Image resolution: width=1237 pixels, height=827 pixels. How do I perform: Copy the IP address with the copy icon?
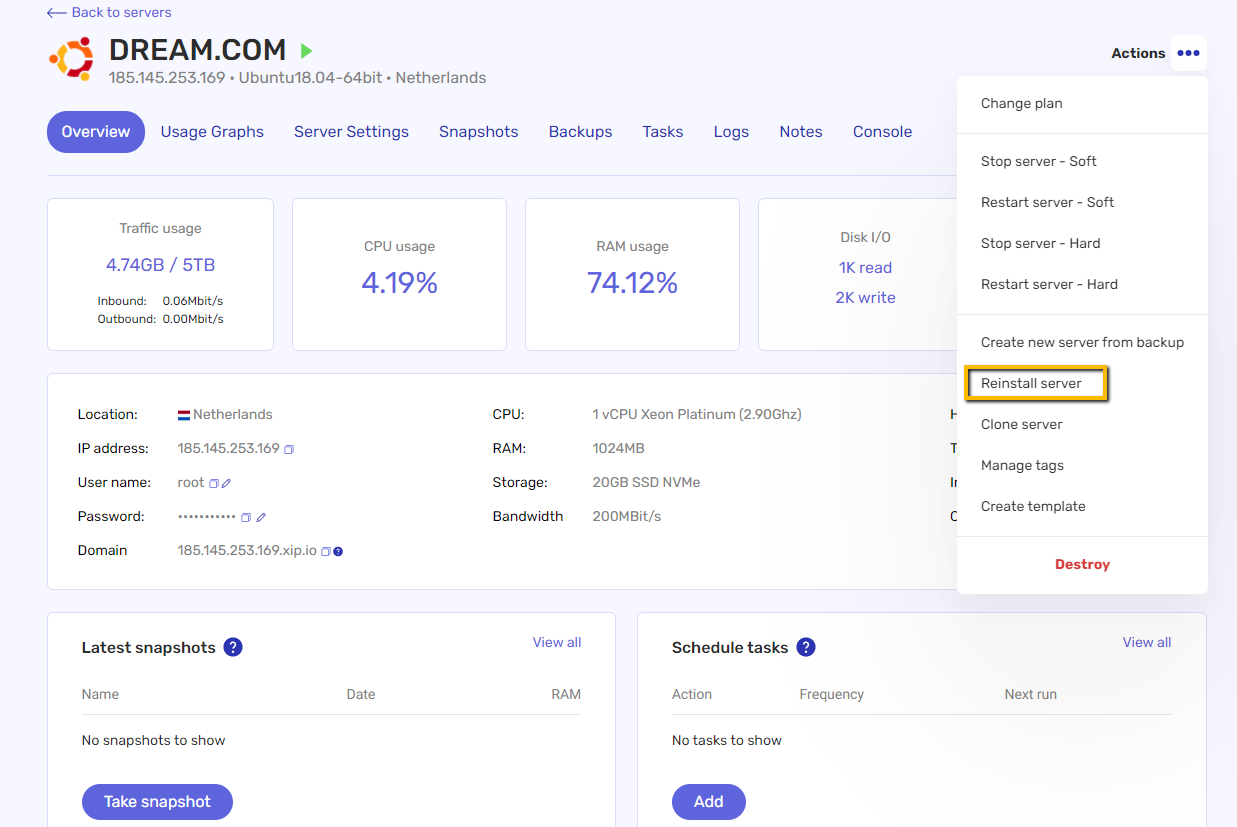tap(289, 449)
